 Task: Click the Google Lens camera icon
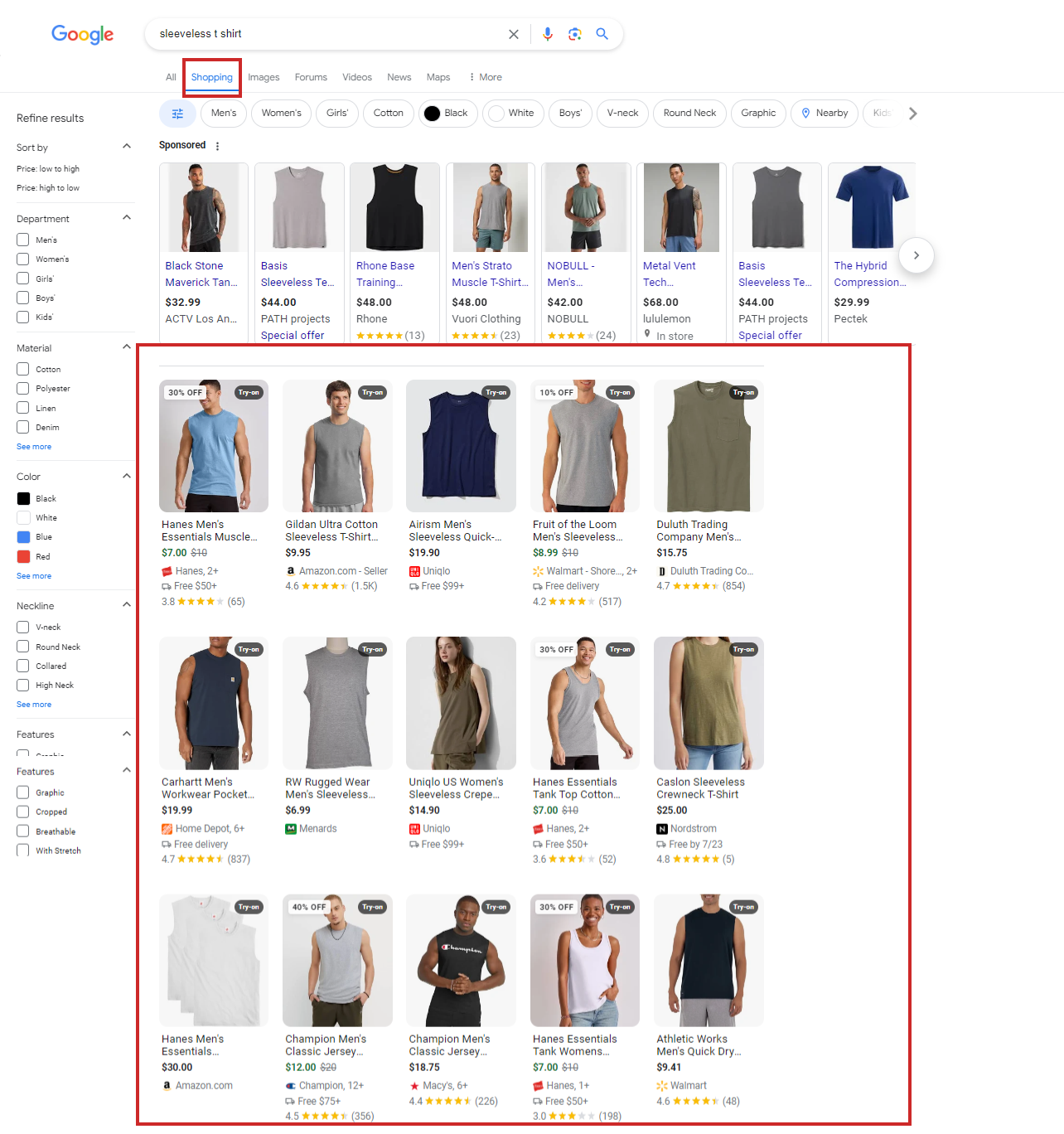574,34
